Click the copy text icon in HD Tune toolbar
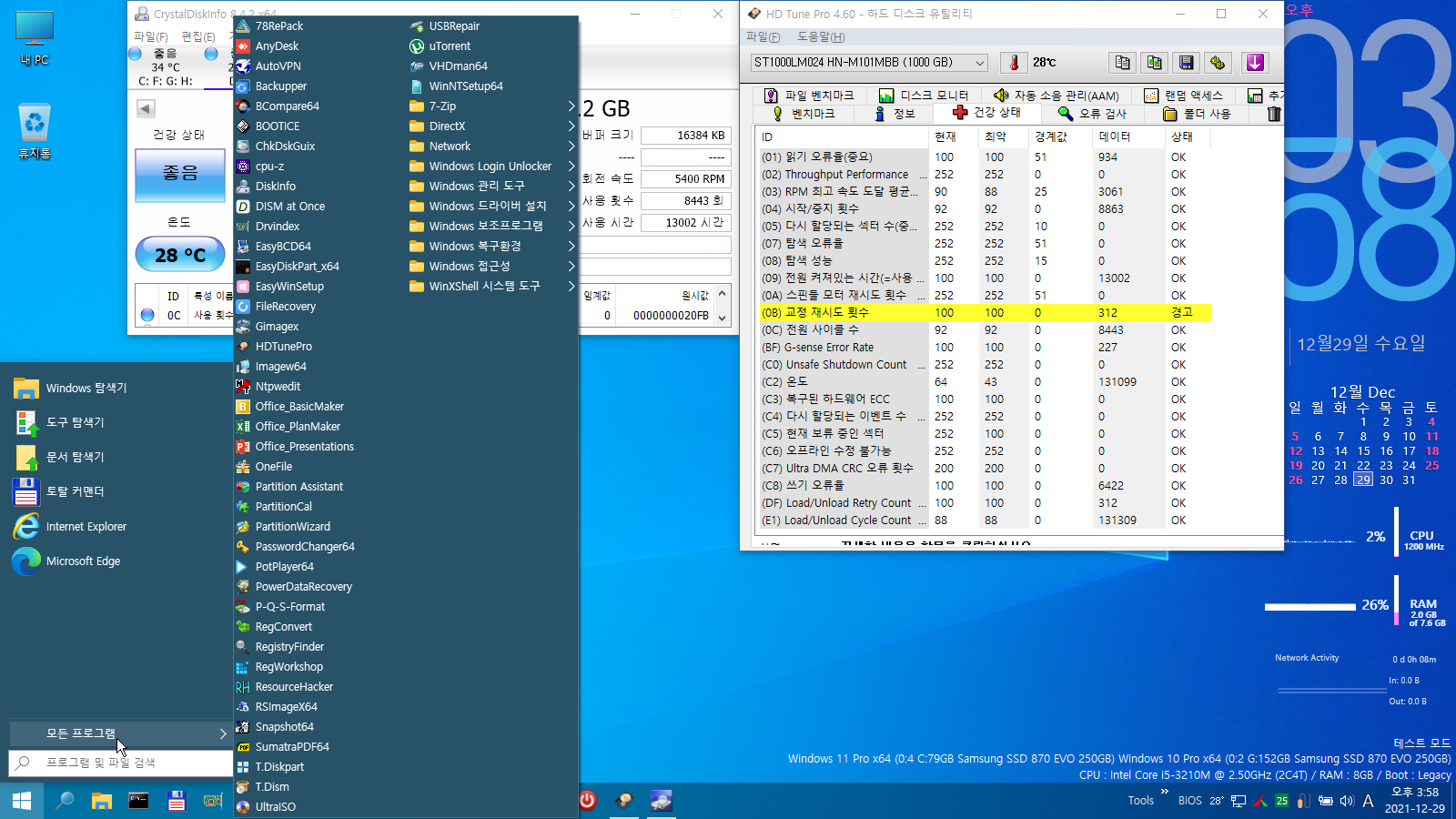Image resolution: width=1456 pixels, height=819 pixels. 1122,63
